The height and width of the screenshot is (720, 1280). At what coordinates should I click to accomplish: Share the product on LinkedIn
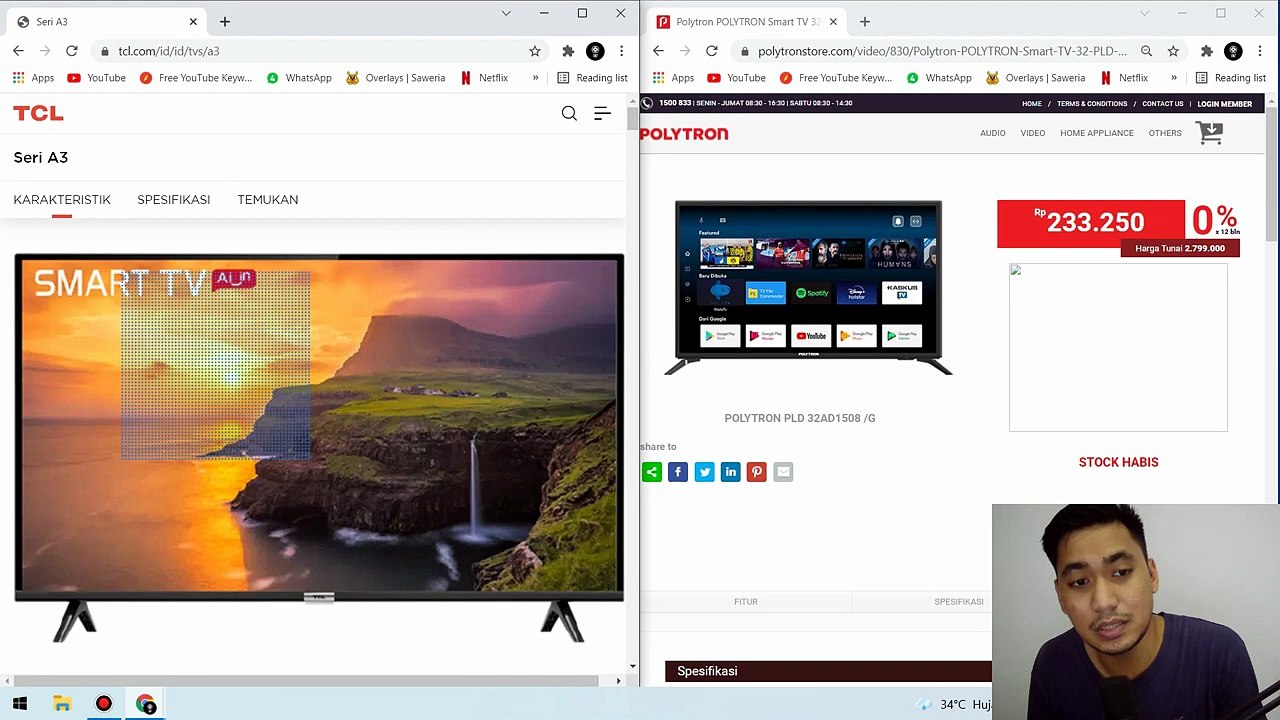(x=730, y=472)
